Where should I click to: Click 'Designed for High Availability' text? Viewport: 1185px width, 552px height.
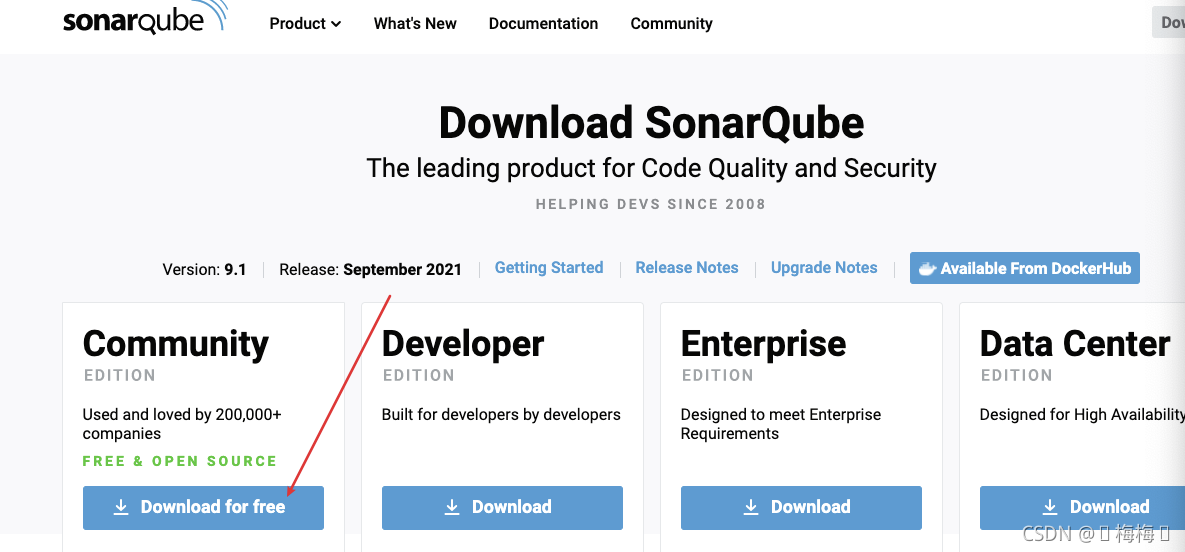coord(1082,414)
